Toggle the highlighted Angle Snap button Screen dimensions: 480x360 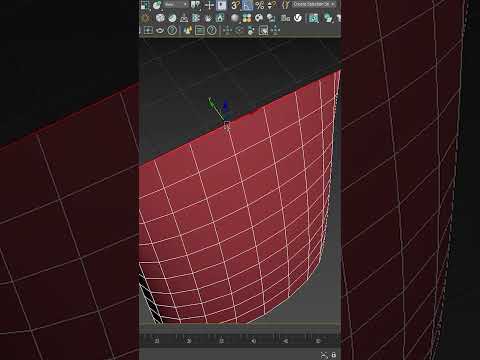tap(247, 5)
